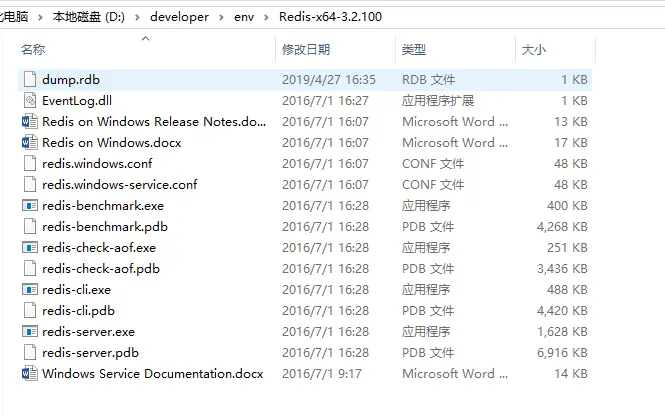
Task: Click the redis-benchmark.exe application icon
Action: click(30, 206)
